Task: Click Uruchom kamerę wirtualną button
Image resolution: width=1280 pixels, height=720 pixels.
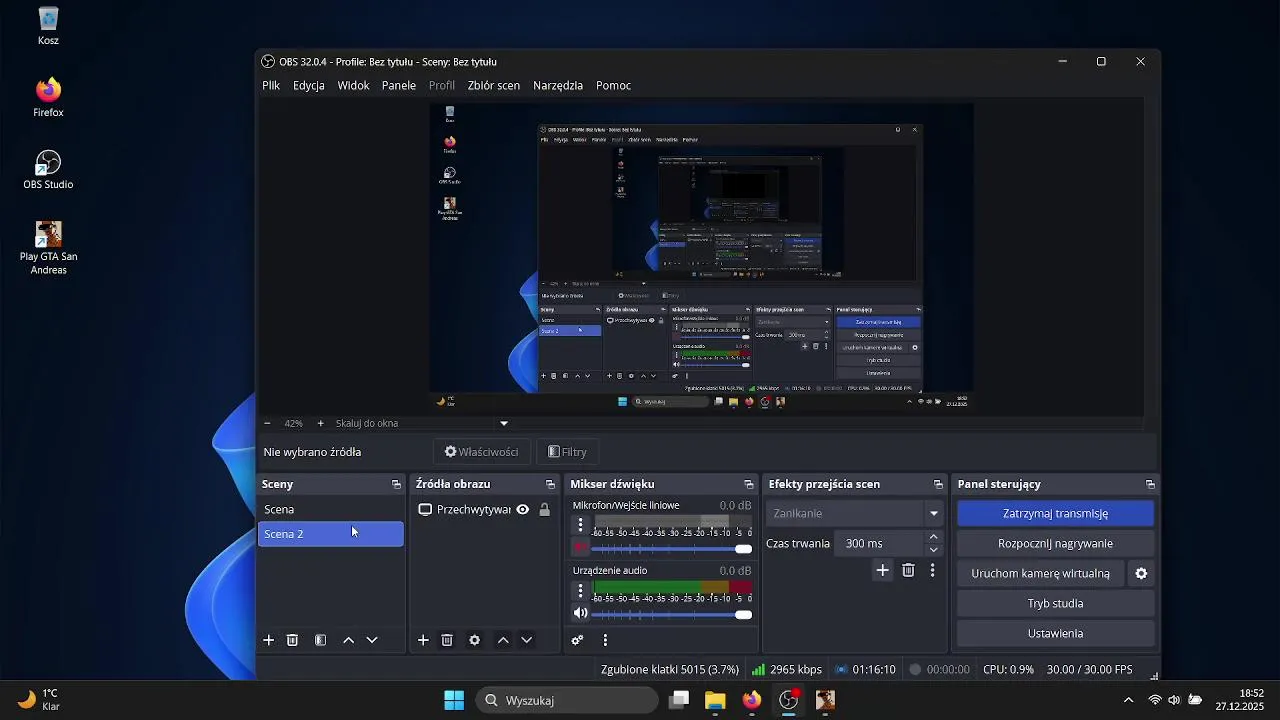Action: 1040,574
